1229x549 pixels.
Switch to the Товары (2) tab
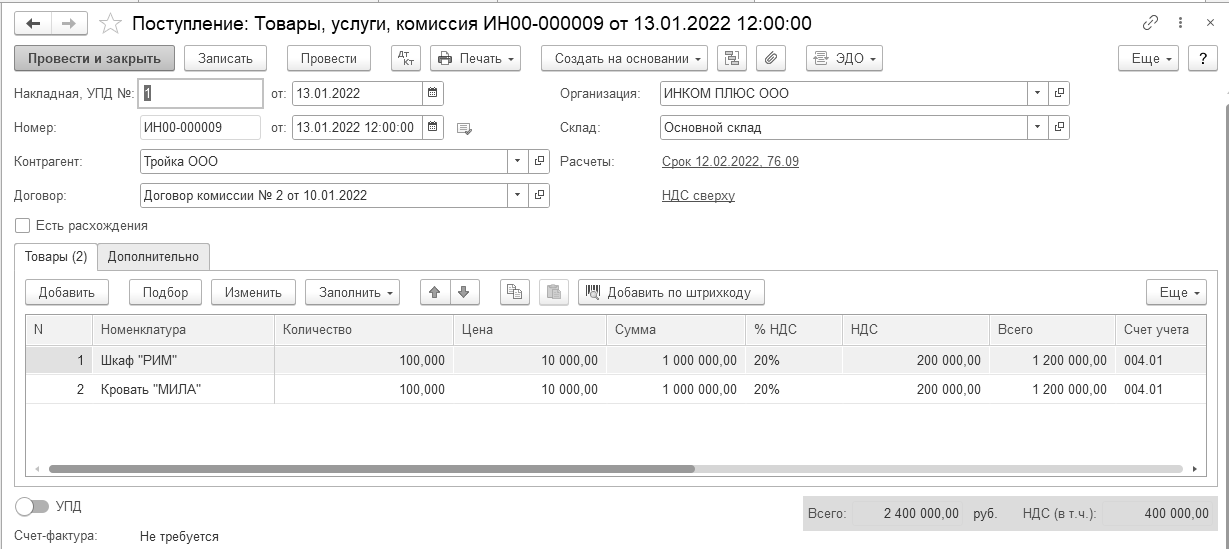tap(56, 257)
